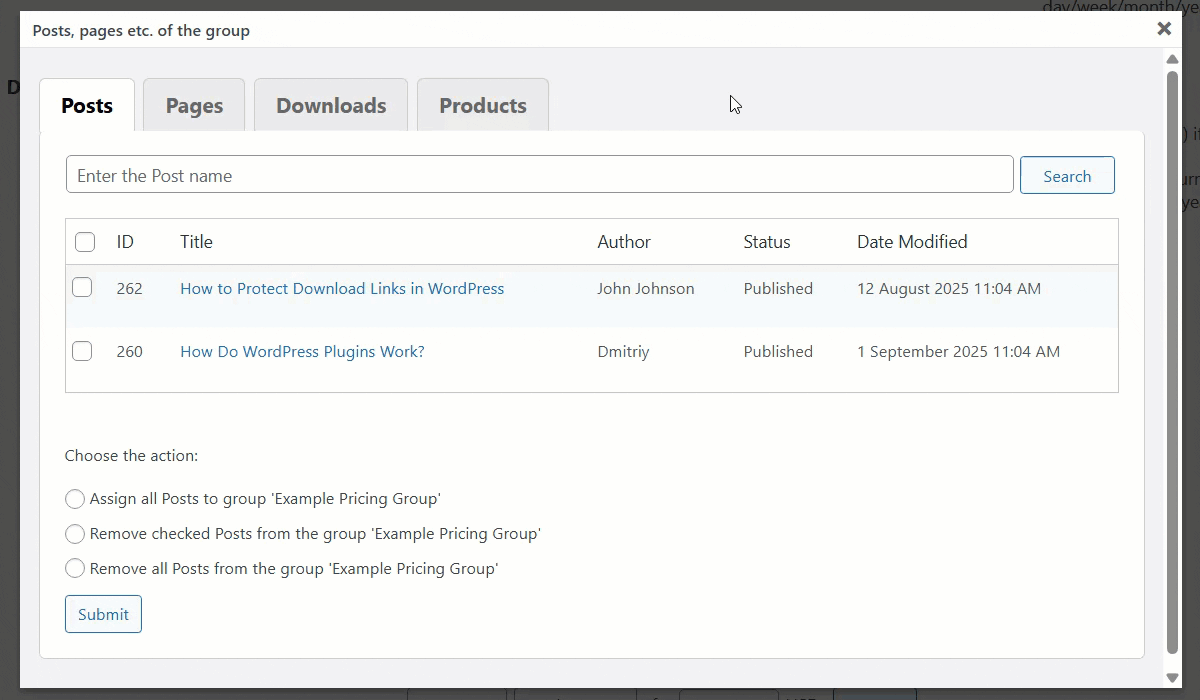Check post ID 262 in the list

pyautogui.click(x=82, y=288)
